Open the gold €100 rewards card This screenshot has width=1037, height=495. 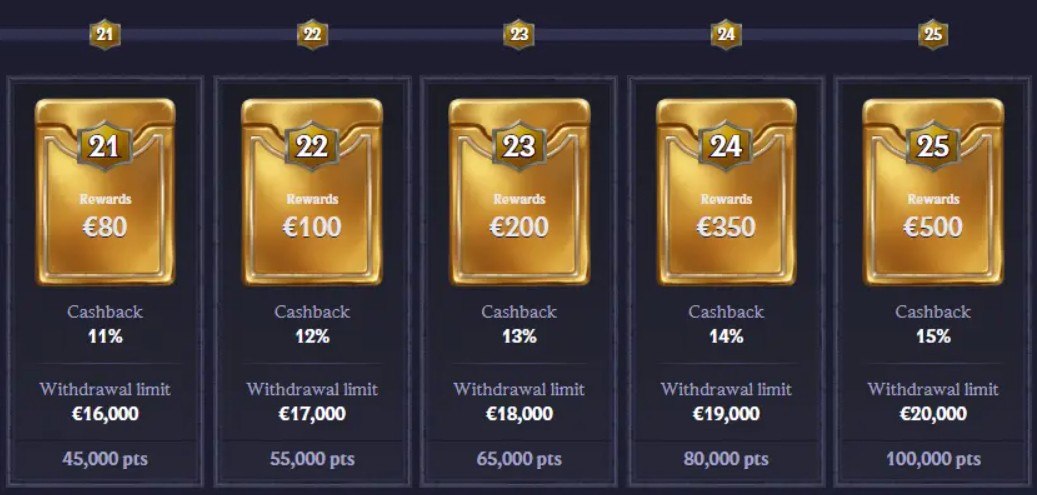(312, 192)
